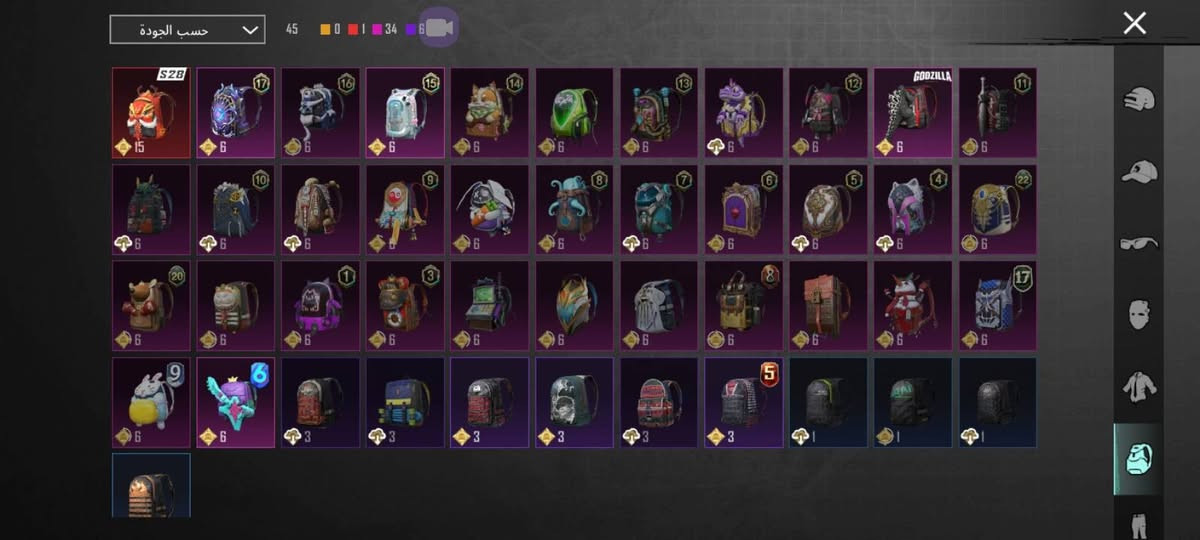
Task: Select the red S2B tiger mask backpack
Action: (x=151, y=113)
